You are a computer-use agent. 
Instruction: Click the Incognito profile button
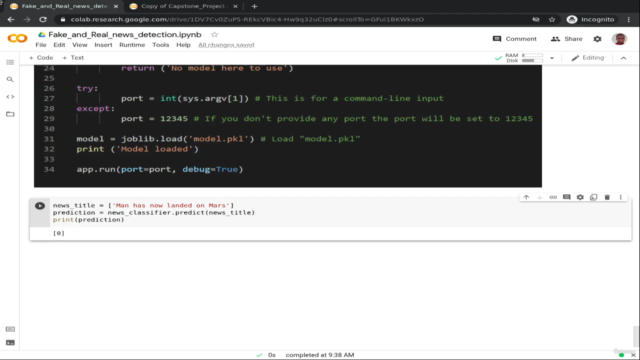pyautogui.click(x=591, y=19)
